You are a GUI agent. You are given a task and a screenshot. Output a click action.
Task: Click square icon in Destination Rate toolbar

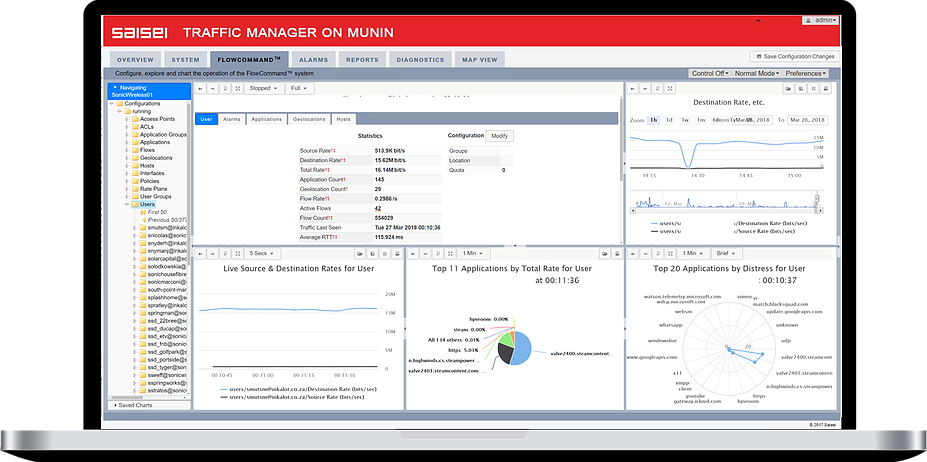point(813,88)
